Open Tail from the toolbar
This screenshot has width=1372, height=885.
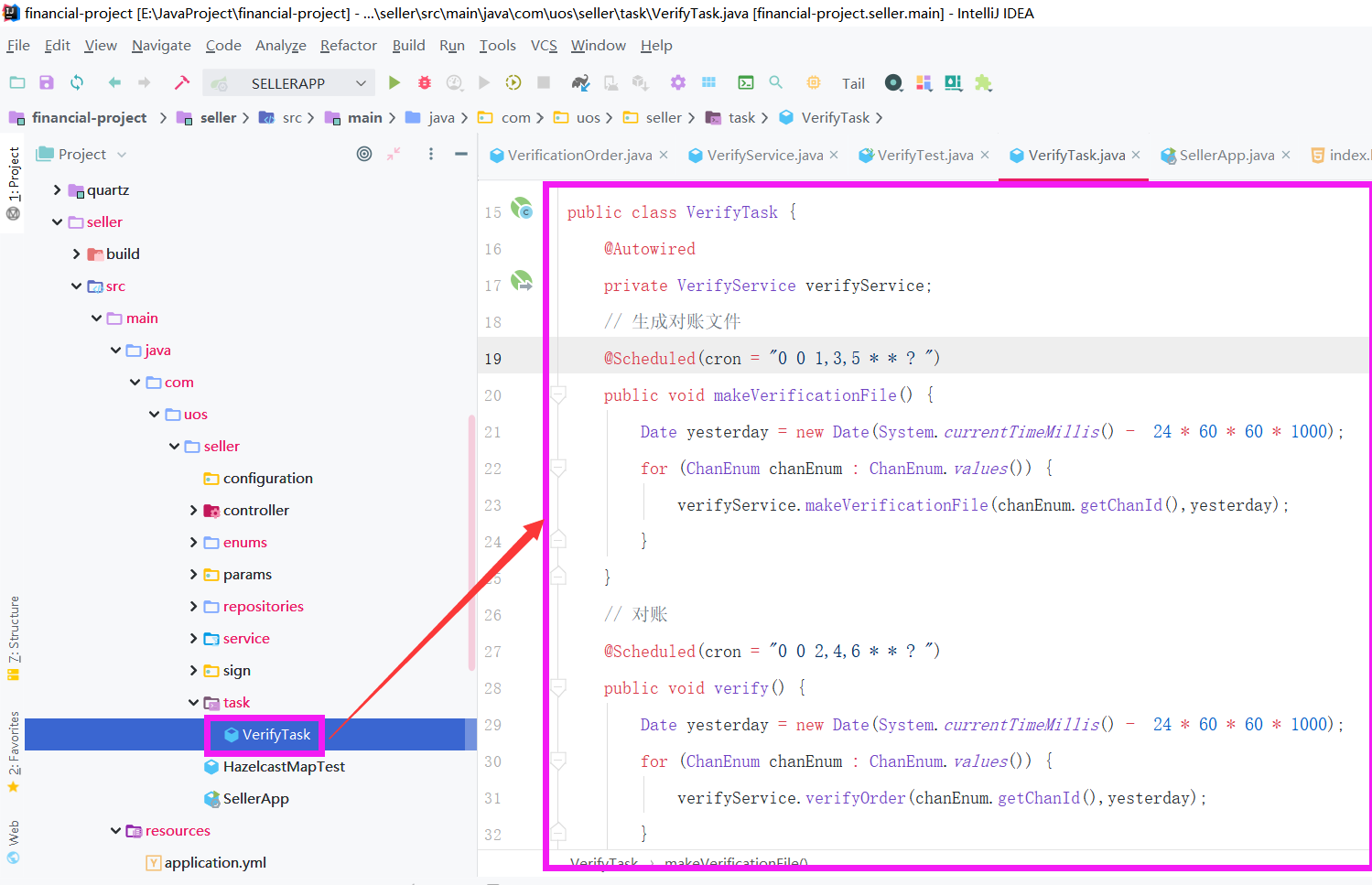coord(853,82)
